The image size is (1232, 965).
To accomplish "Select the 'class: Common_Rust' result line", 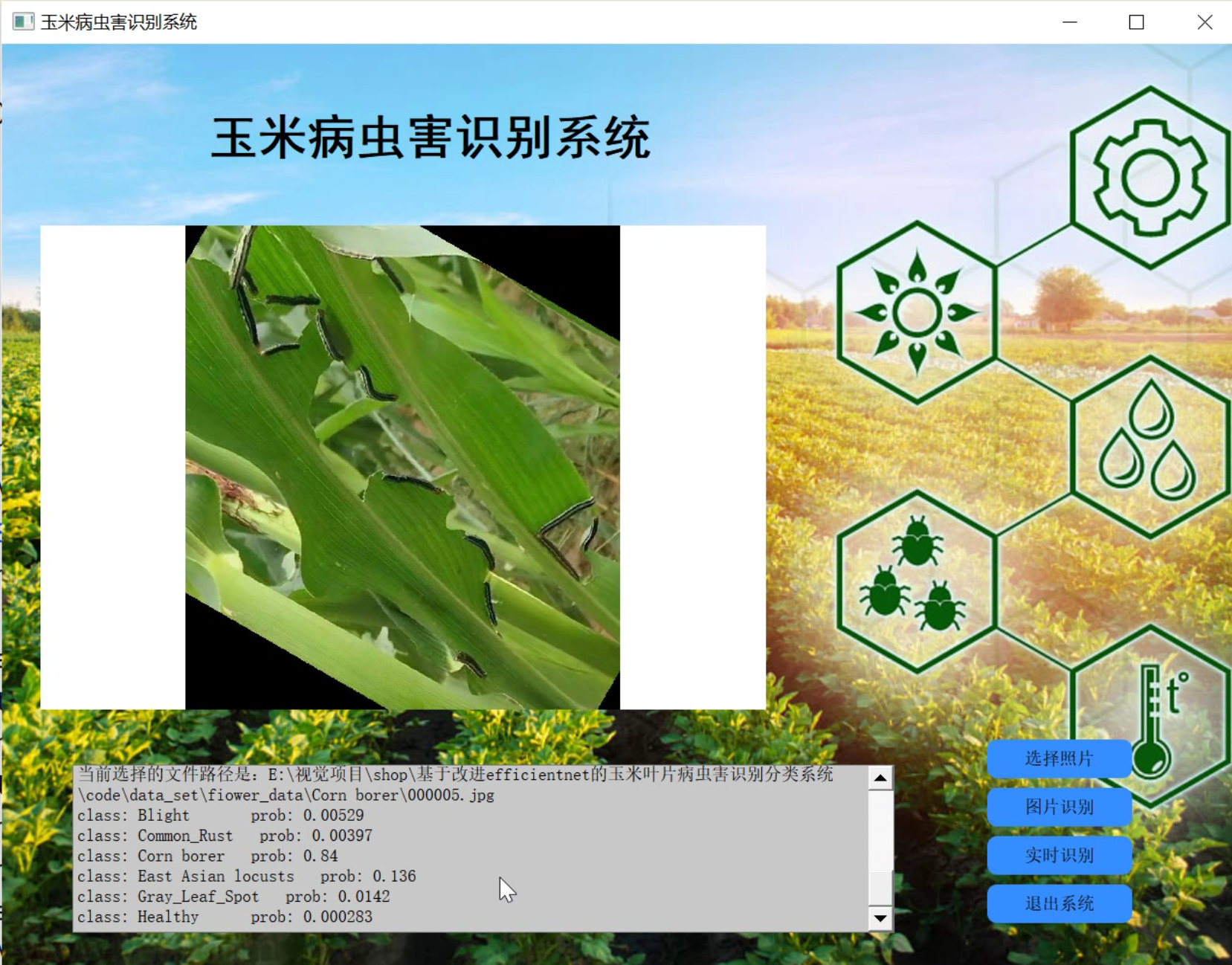I will [225, 836].
